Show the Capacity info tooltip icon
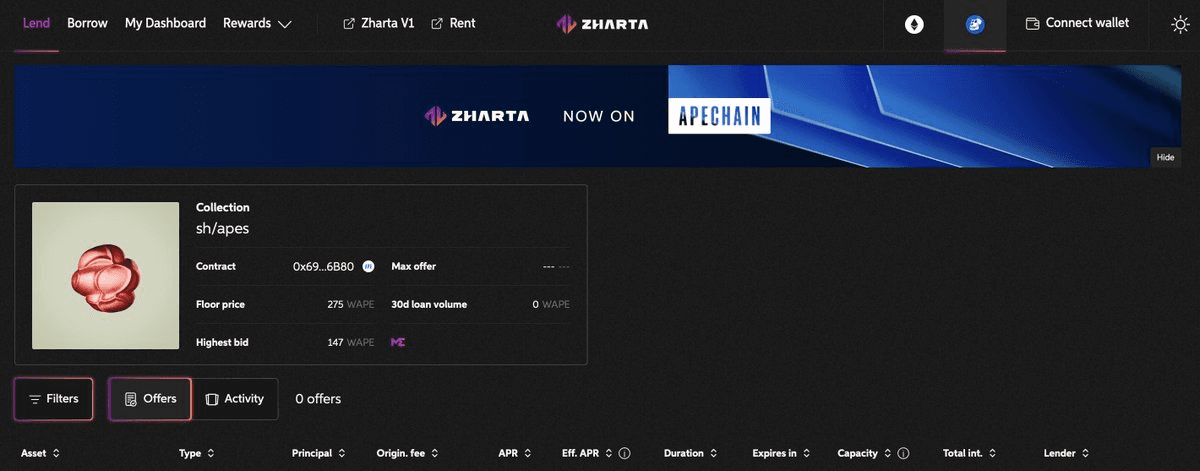 pyautogui.click(x=903, y=454)
